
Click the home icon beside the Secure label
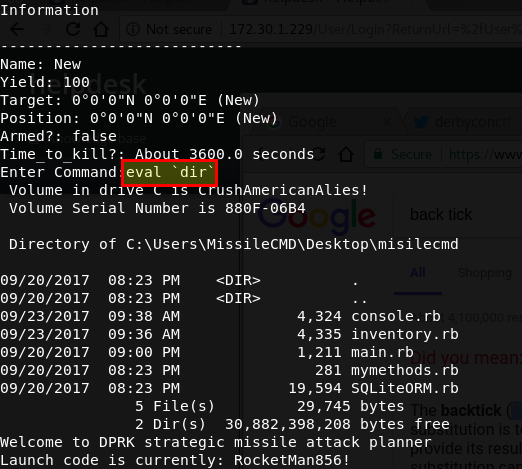pyautogui.click(x=346, y=154)
